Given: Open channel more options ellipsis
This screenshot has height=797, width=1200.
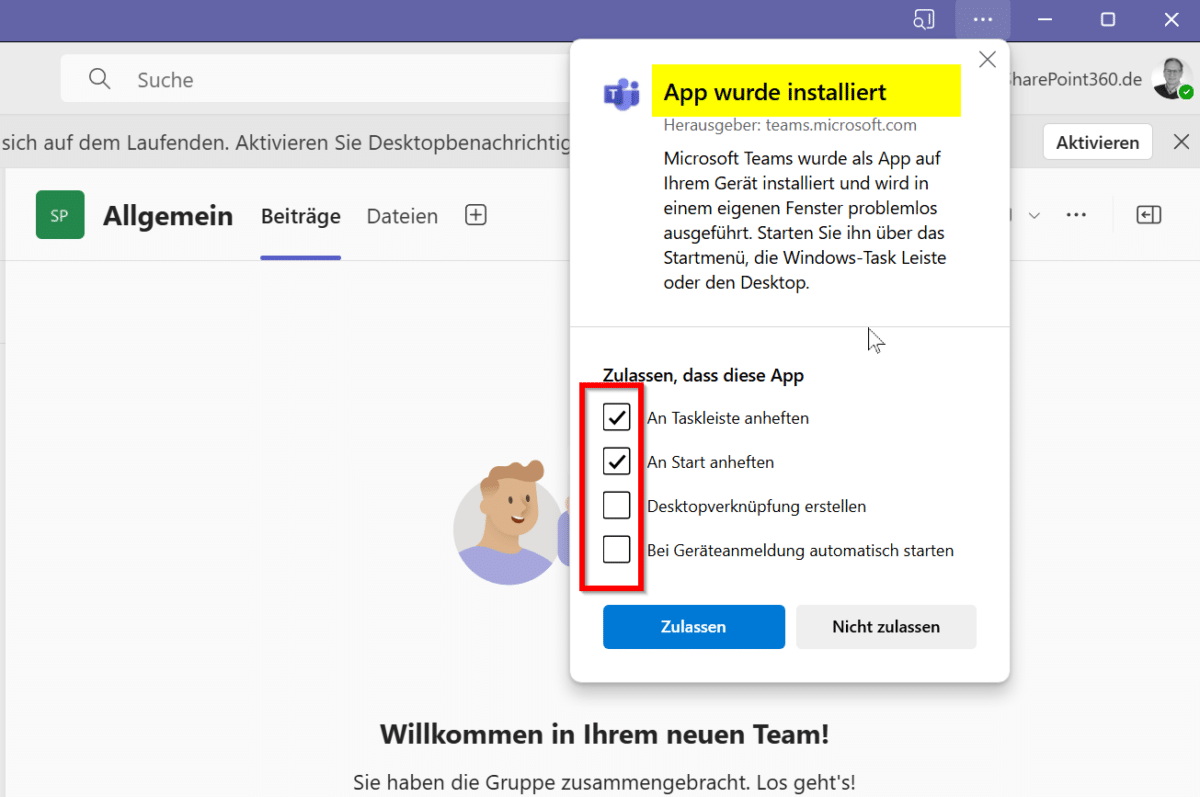Looking at the screenshot, I should tap(1076, 215).
